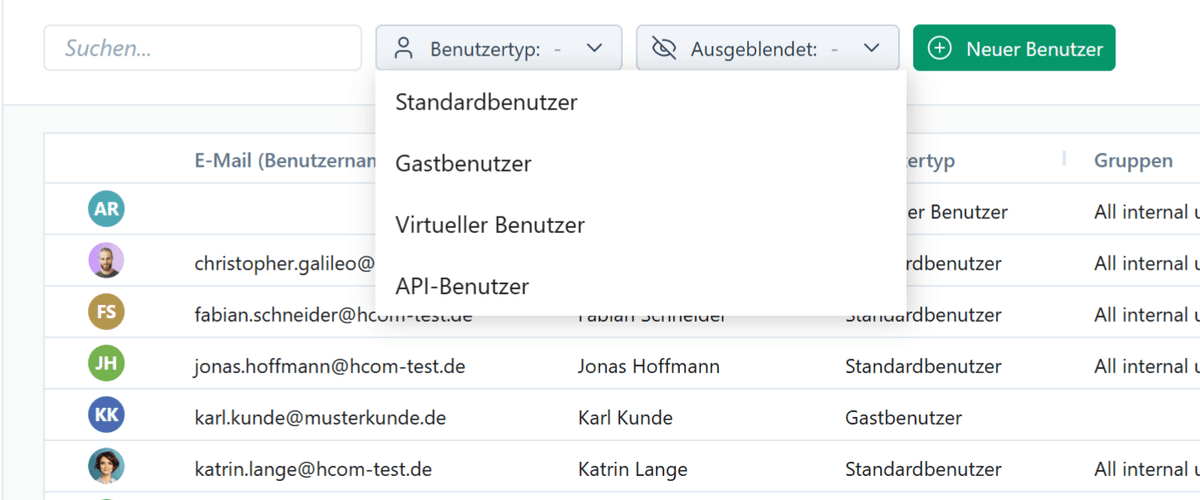
Task: Sort by the Gruppen column header
Action: coord(1133,161)
